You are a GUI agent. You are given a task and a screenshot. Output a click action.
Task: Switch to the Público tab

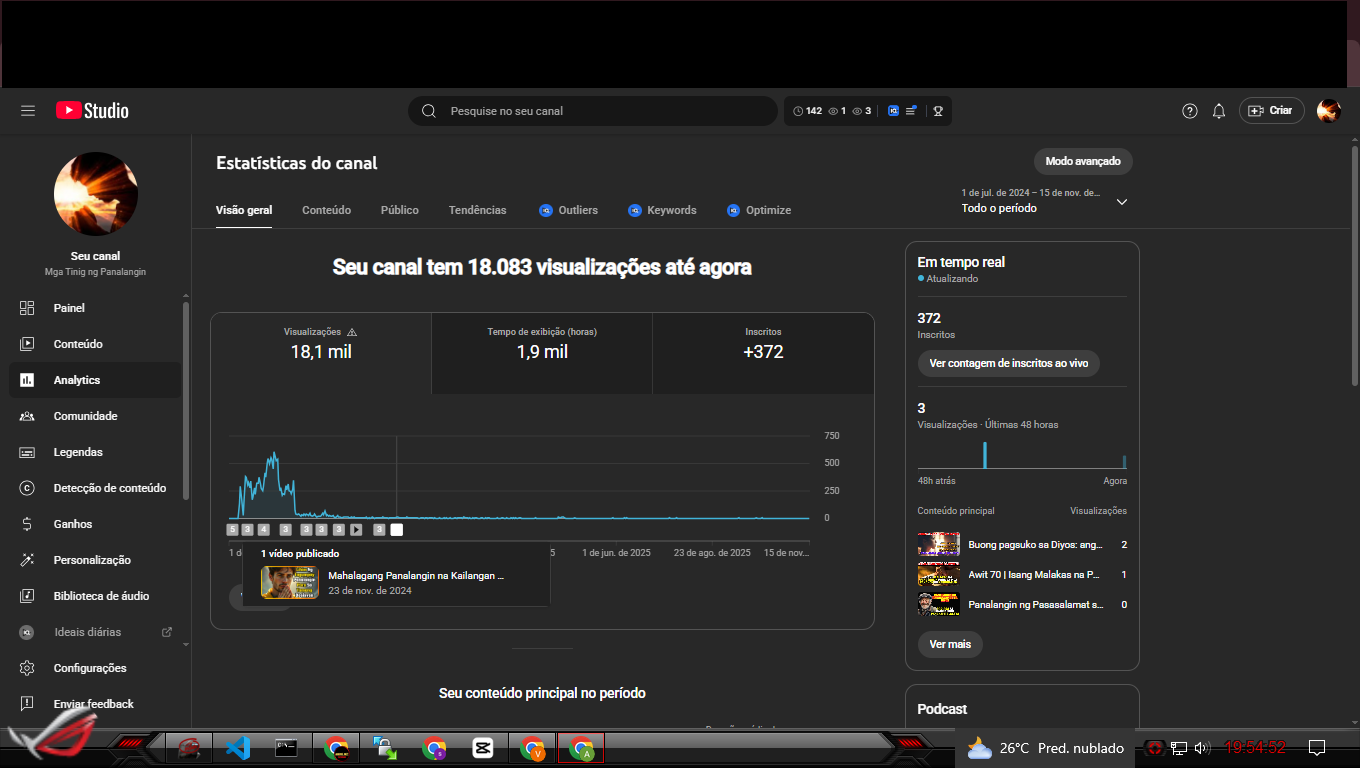(x=399, y=210)
